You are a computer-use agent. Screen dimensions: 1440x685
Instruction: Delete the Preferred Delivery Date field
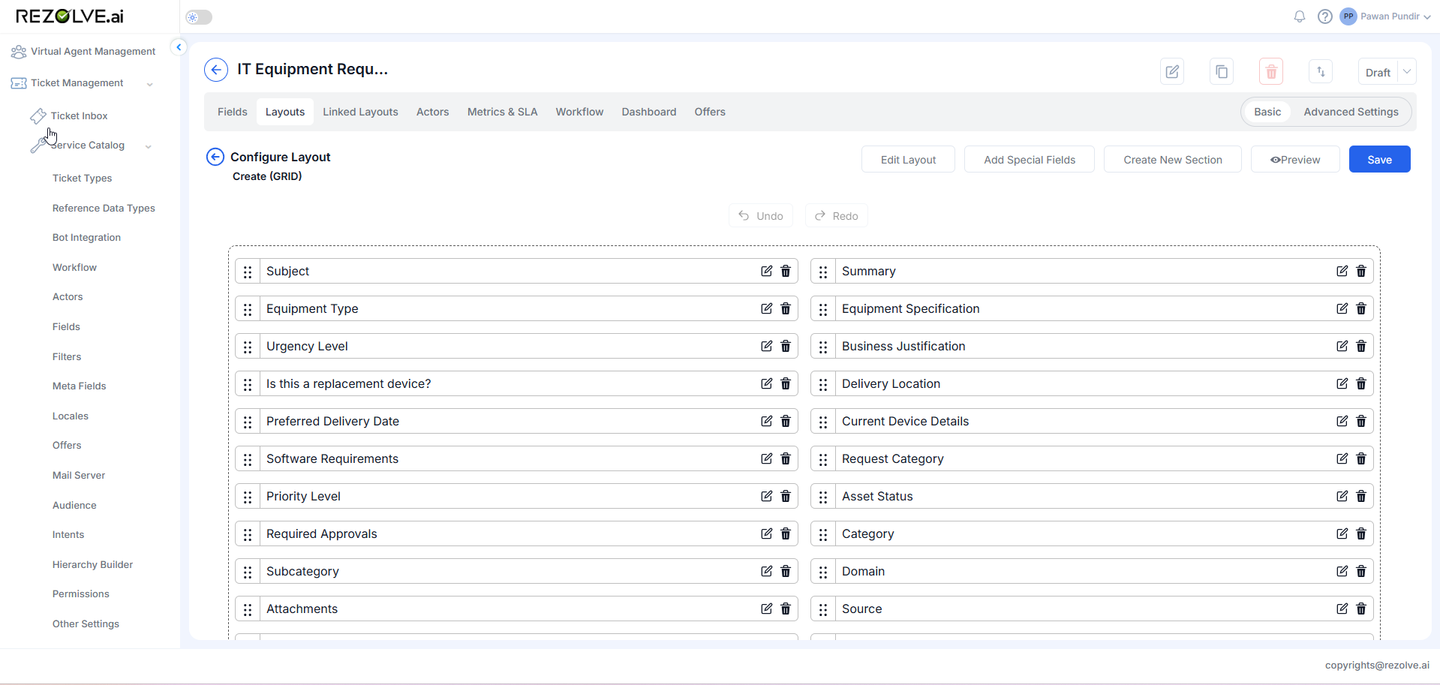tap(786, 421)
